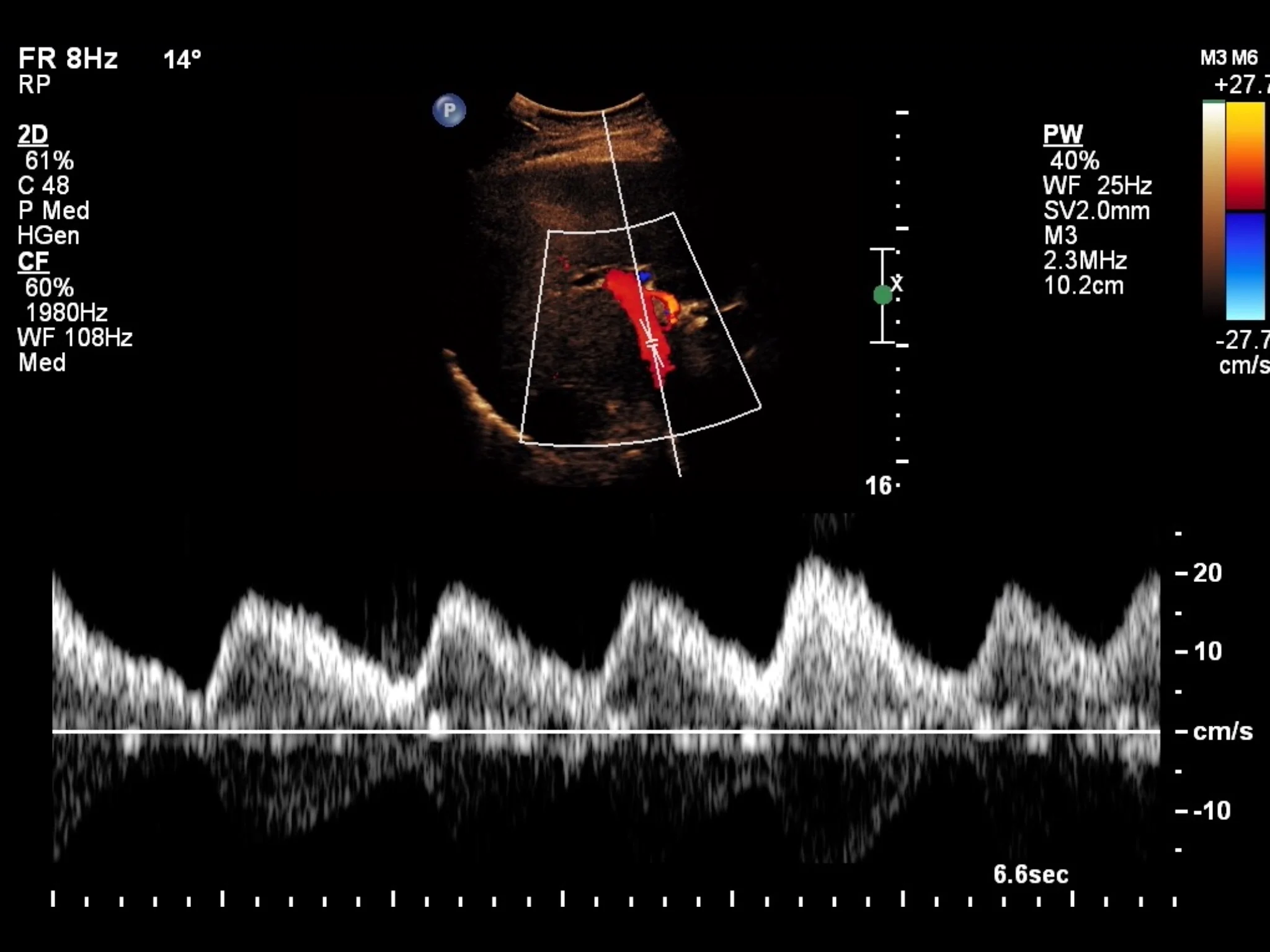Click the blue P orientation marker
This screenshot has width=1270, height=952.
coord(449,110)
